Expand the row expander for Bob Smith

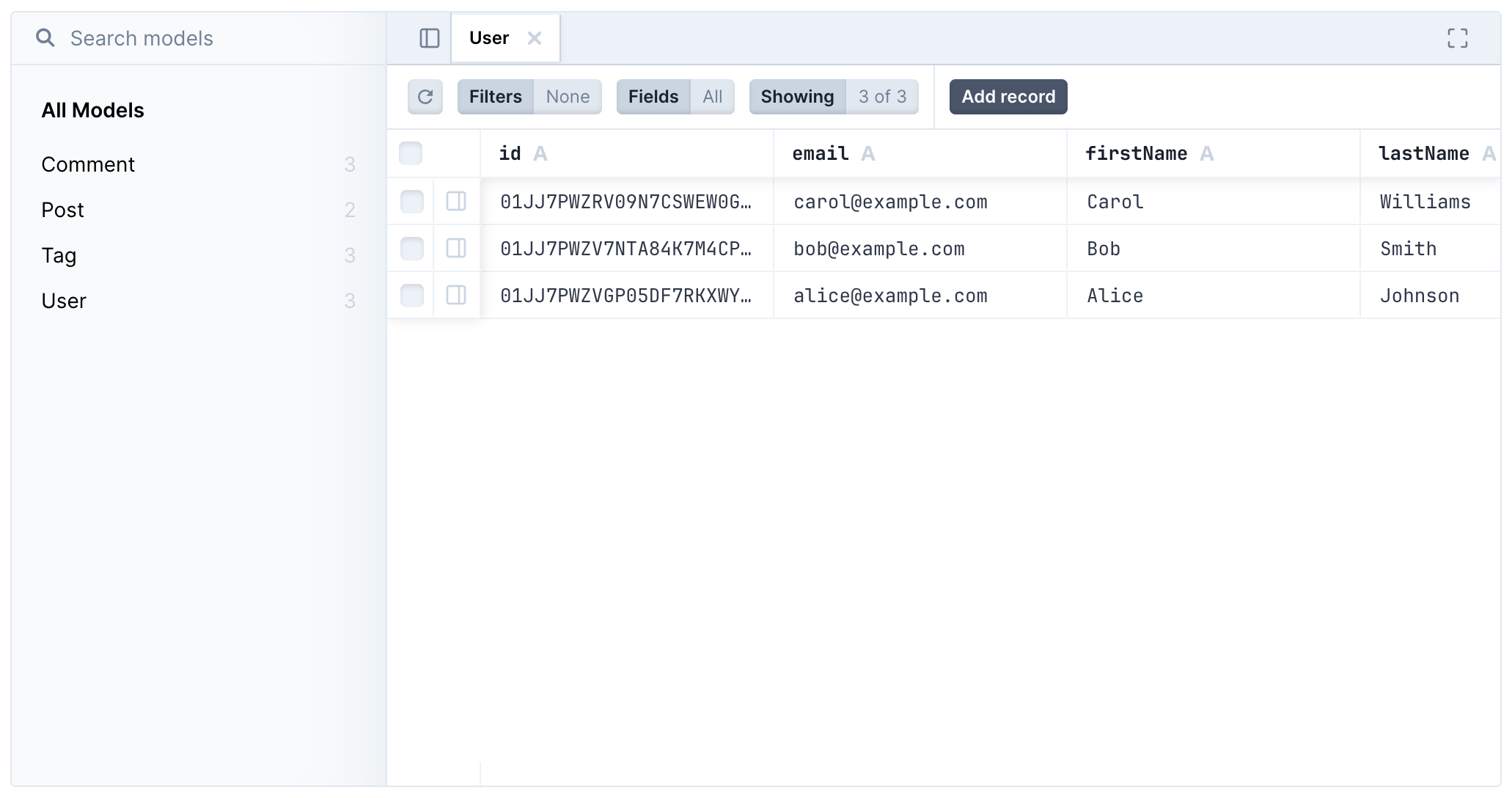456,248
